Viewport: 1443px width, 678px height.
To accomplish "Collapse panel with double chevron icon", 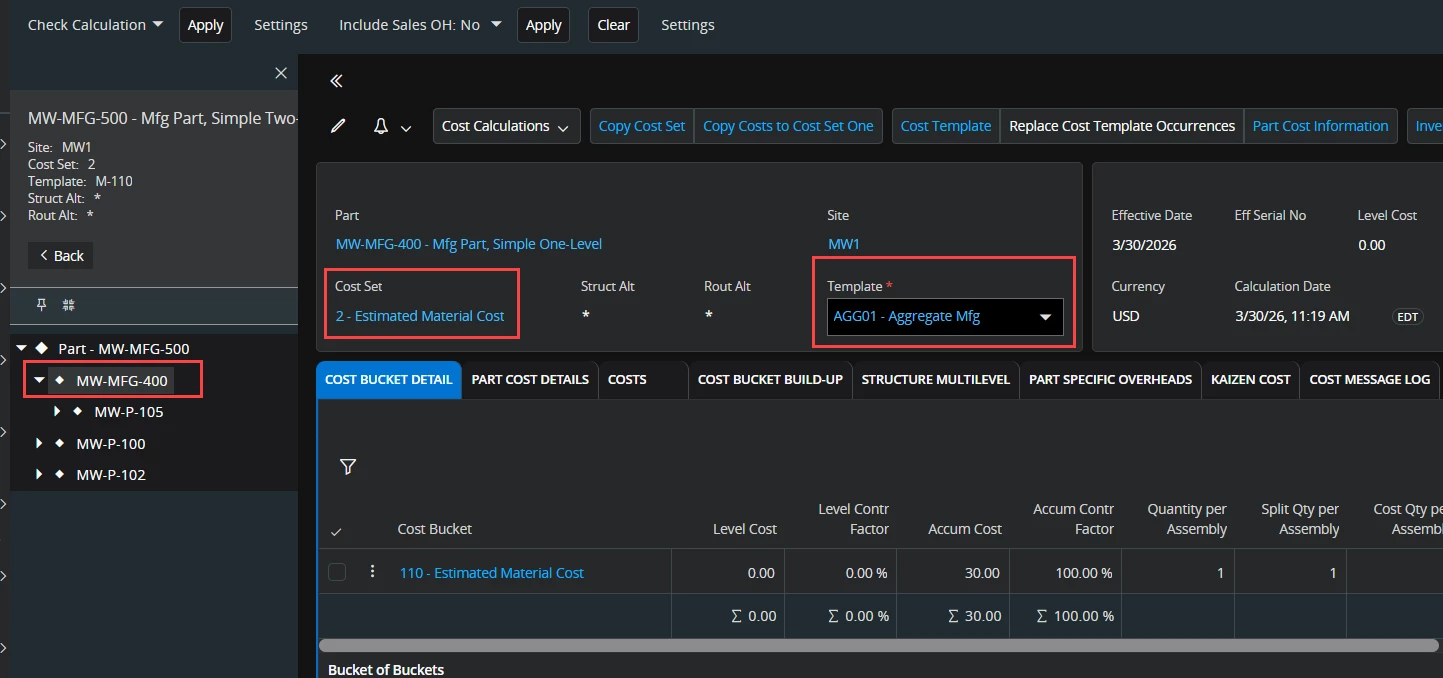I will pos(336,81).
